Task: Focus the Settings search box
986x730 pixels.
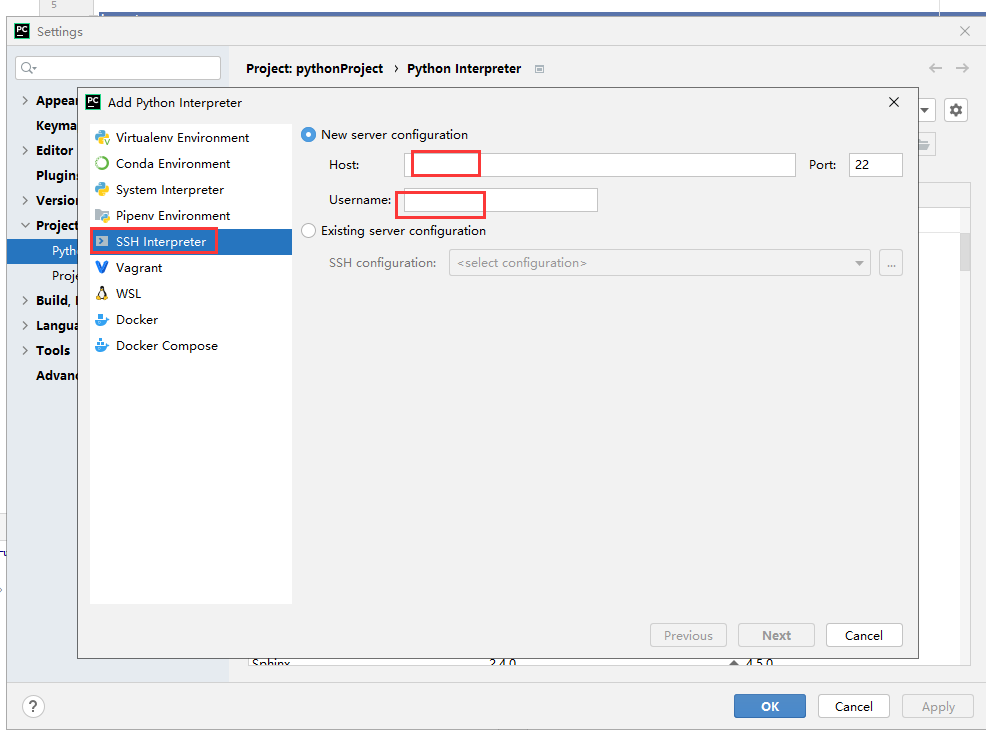Action: pyautogui.click(x=118, y=68)
